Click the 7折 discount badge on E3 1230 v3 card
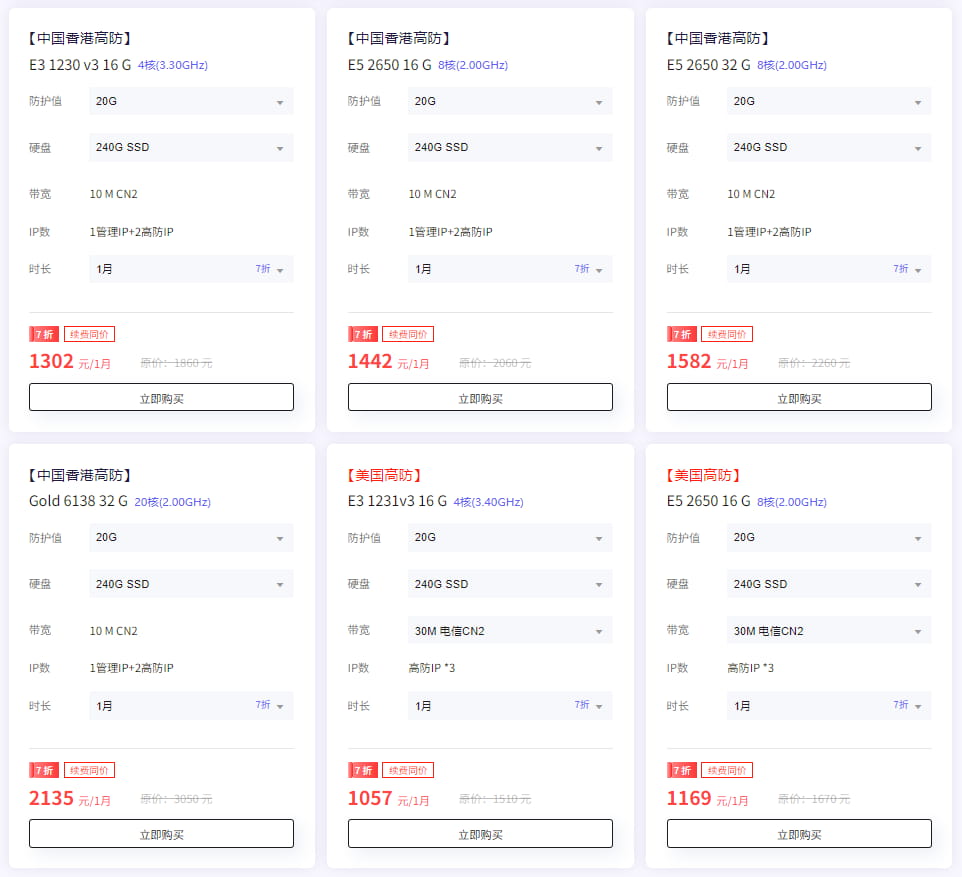 coord(44,334)
